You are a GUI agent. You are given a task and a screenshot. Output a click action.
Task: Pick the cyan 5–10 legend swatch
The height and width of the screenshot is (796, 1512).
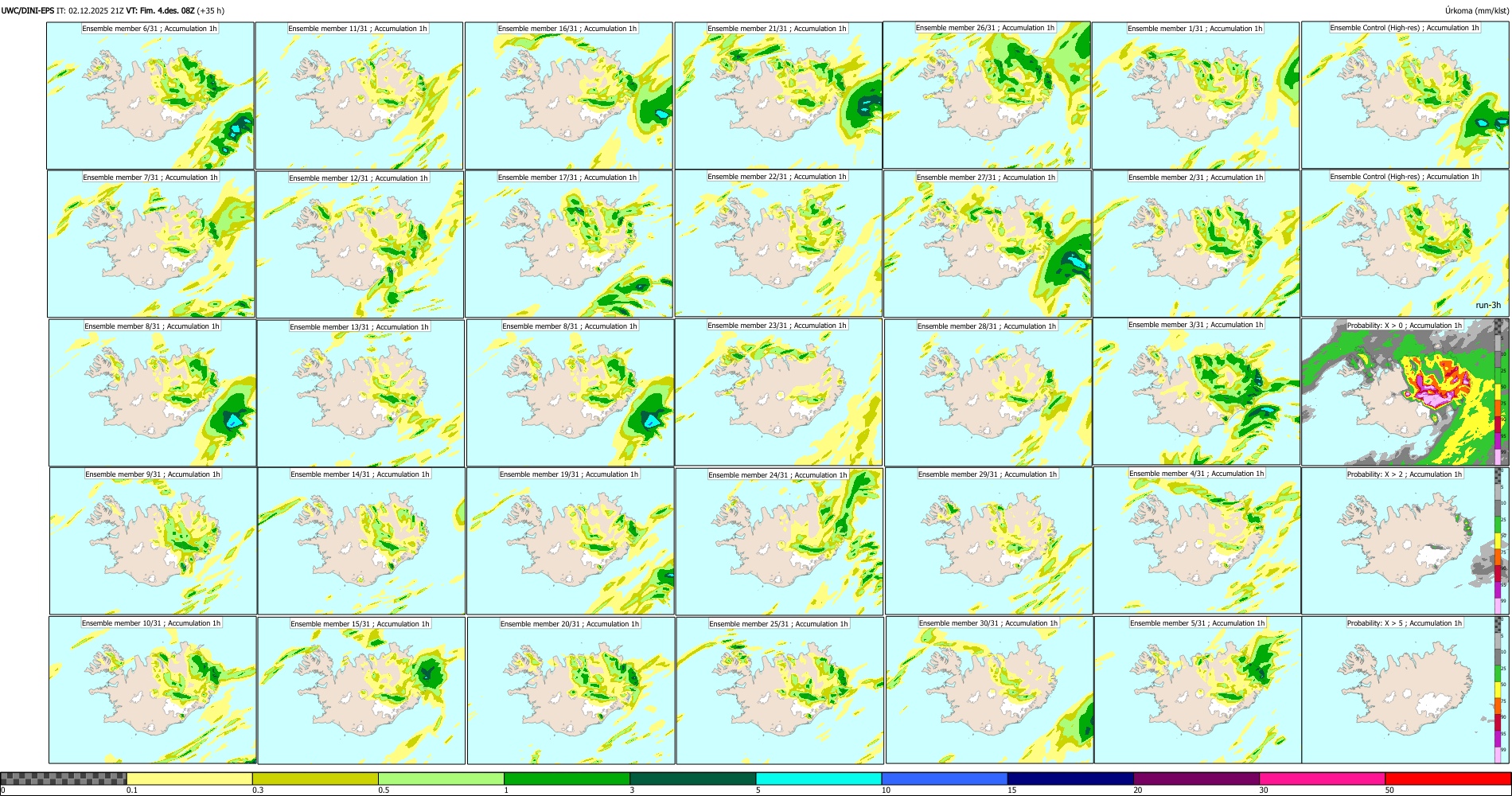pos(818,778)
